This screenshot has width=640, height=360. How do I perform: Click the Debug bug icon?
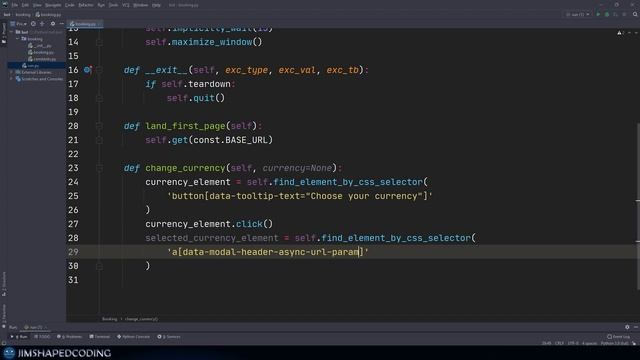607,15
